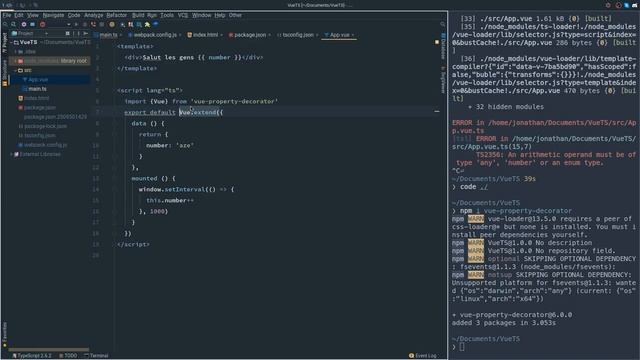640x360 pixels.
Task: Close the main.ts editor tab
Action: [x=121, y=35]
